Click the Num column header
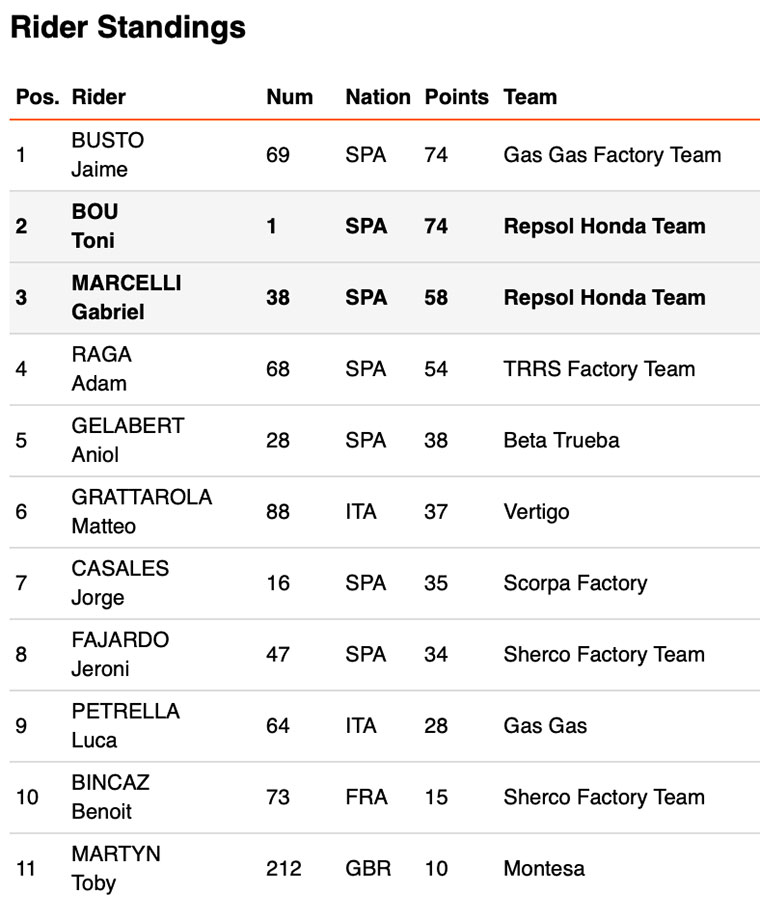Image resolution: width=760 pixels, height=920 pixels. [289, 97]
